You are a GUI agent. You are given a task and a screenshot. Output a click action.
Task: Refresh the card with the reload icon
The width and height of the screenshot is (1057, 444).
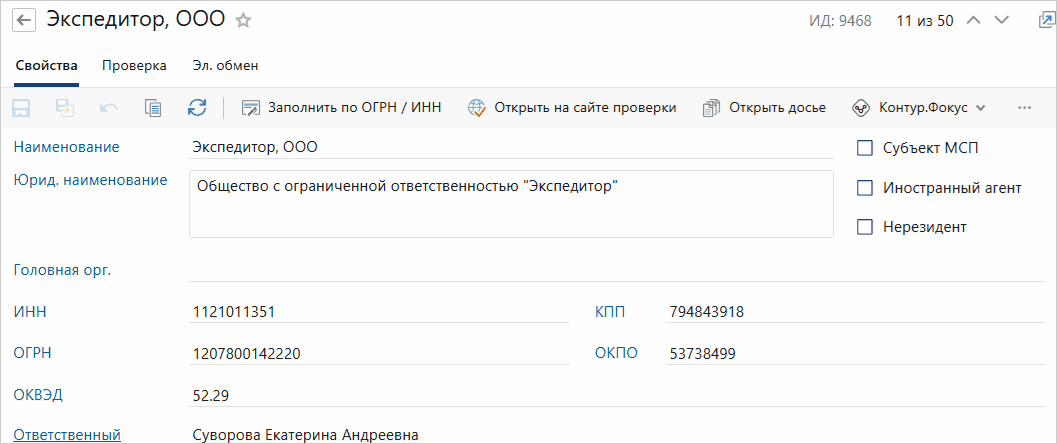coord(197,108)
